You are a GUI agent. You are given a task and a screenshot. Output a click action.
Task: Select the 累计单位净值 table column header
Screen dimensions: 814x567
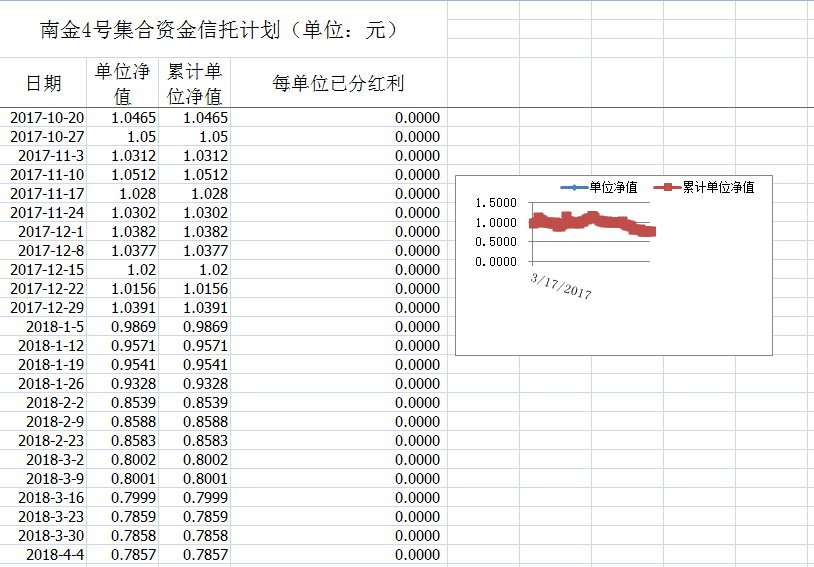pos(194,83)
